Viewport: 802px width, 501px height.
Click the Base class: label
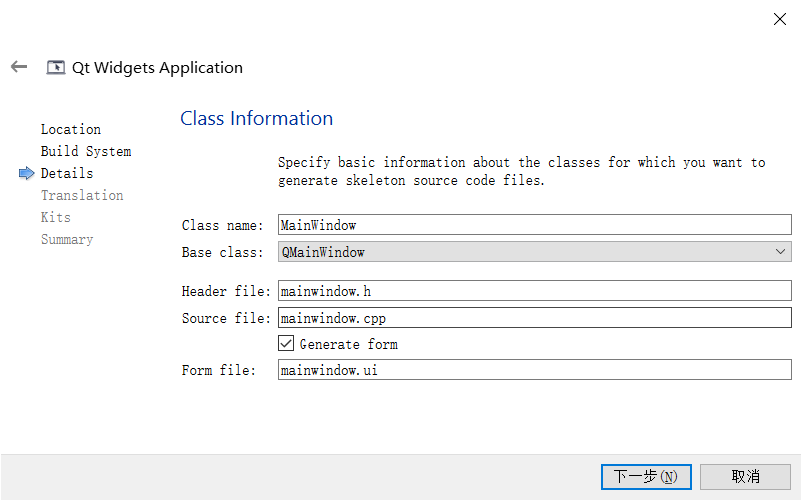point(222,253)
